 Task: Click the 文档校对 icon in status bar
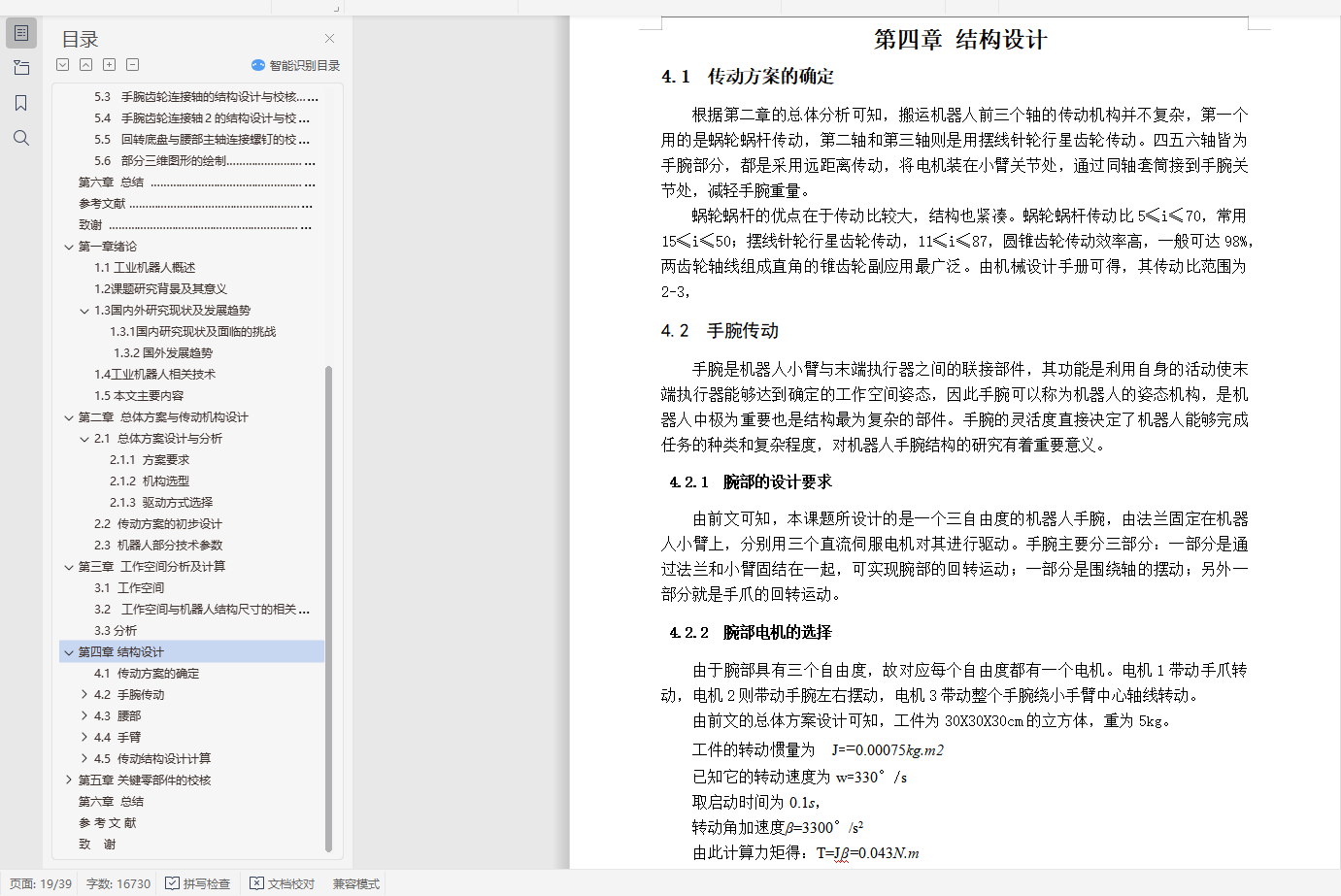tap(256, 883)
